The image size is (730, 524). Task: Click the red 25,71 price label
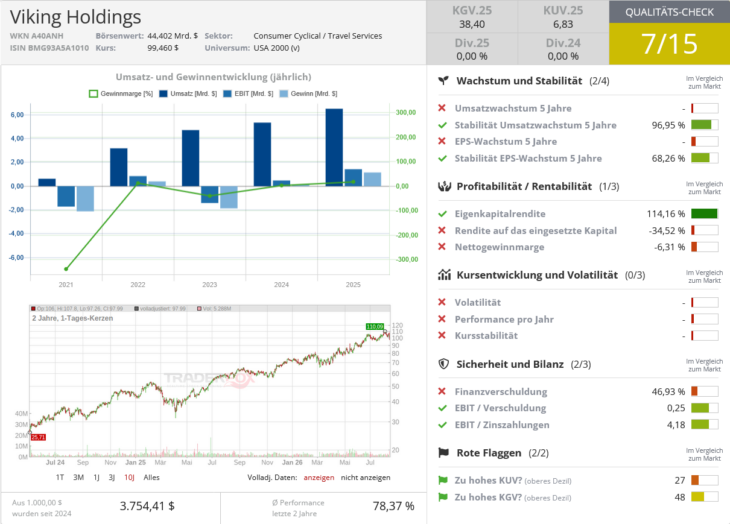38,437
